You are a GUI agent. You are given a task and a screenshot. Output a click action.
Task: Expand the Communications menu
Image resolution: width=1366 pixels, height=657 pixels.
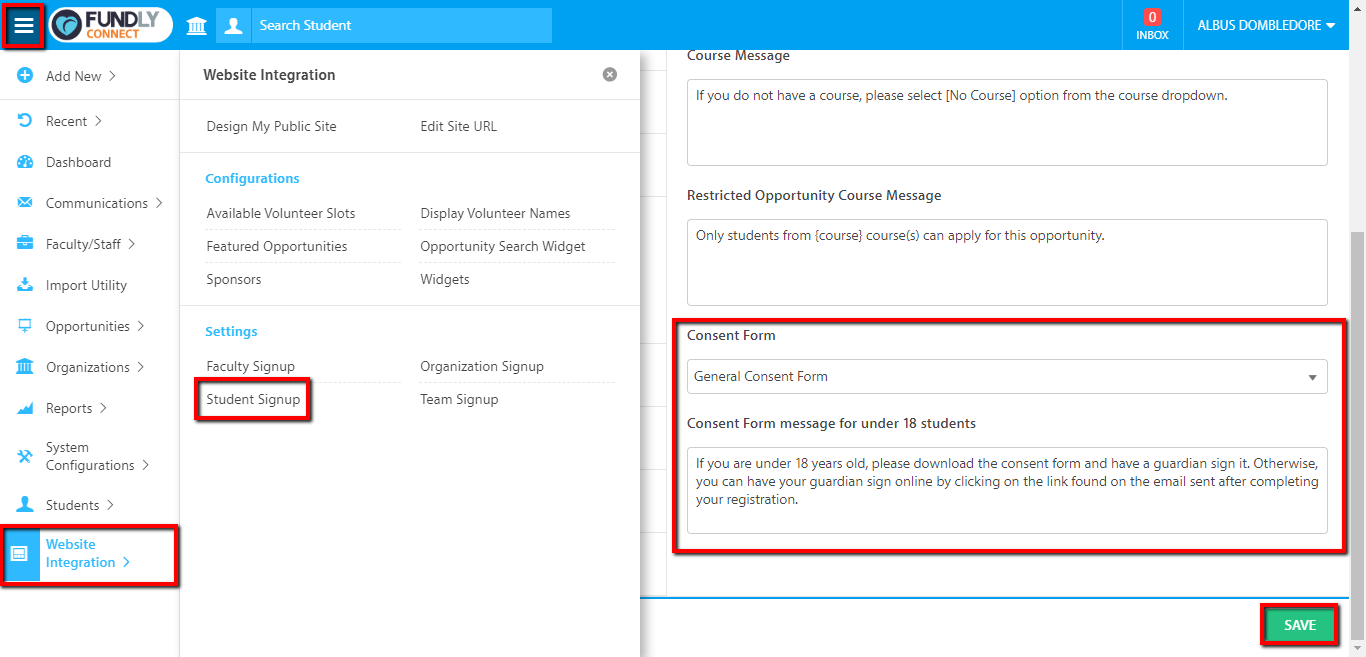[104, 203]
